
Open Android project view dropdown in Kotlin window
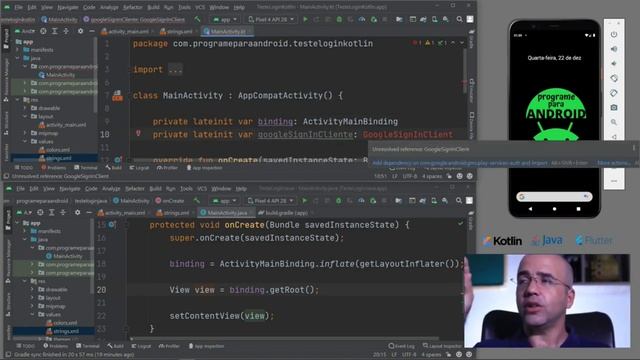[25, 31]
